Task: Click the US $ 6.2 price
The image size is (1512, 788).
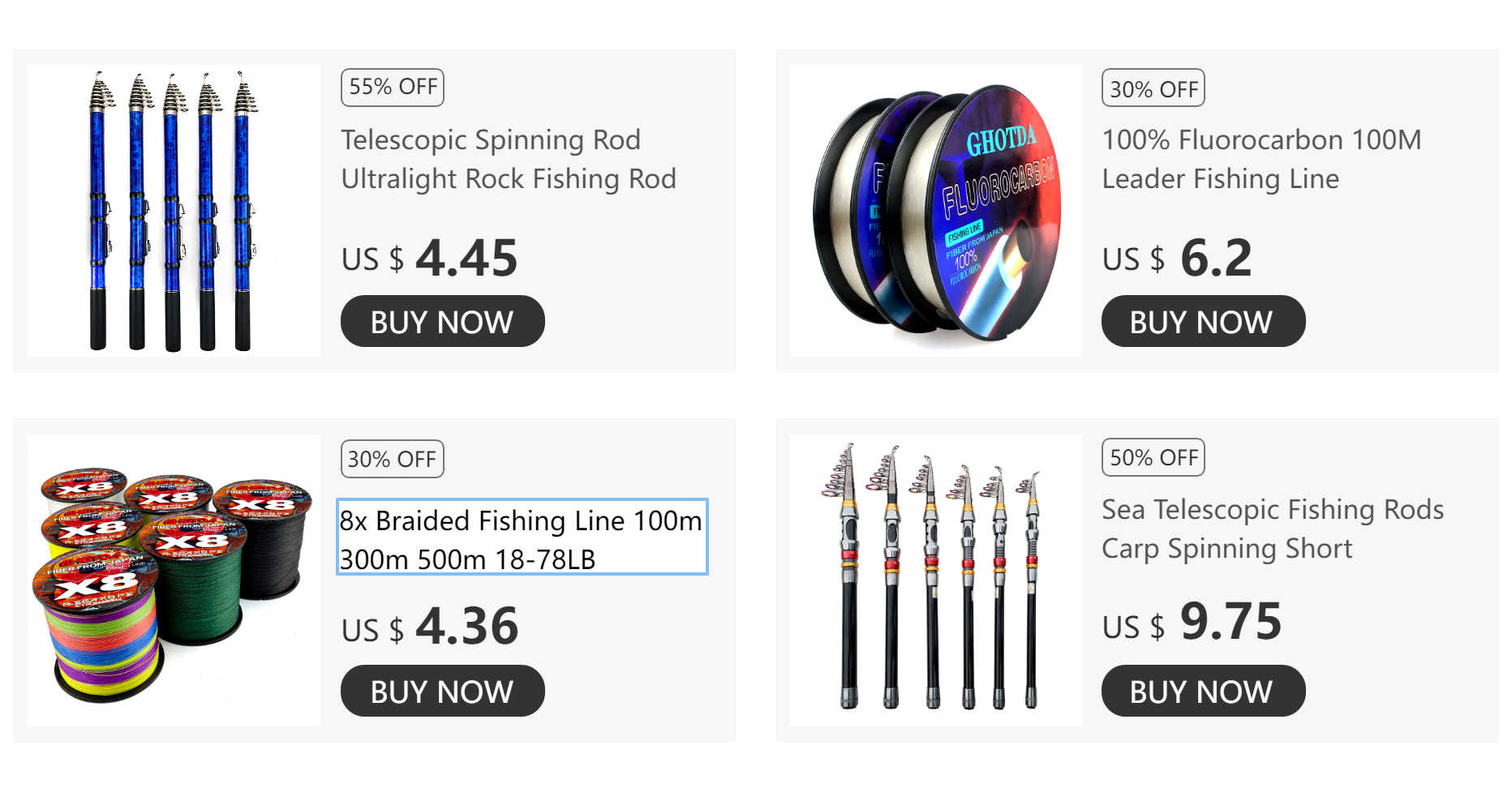Action: click(x=1177, y=258)
